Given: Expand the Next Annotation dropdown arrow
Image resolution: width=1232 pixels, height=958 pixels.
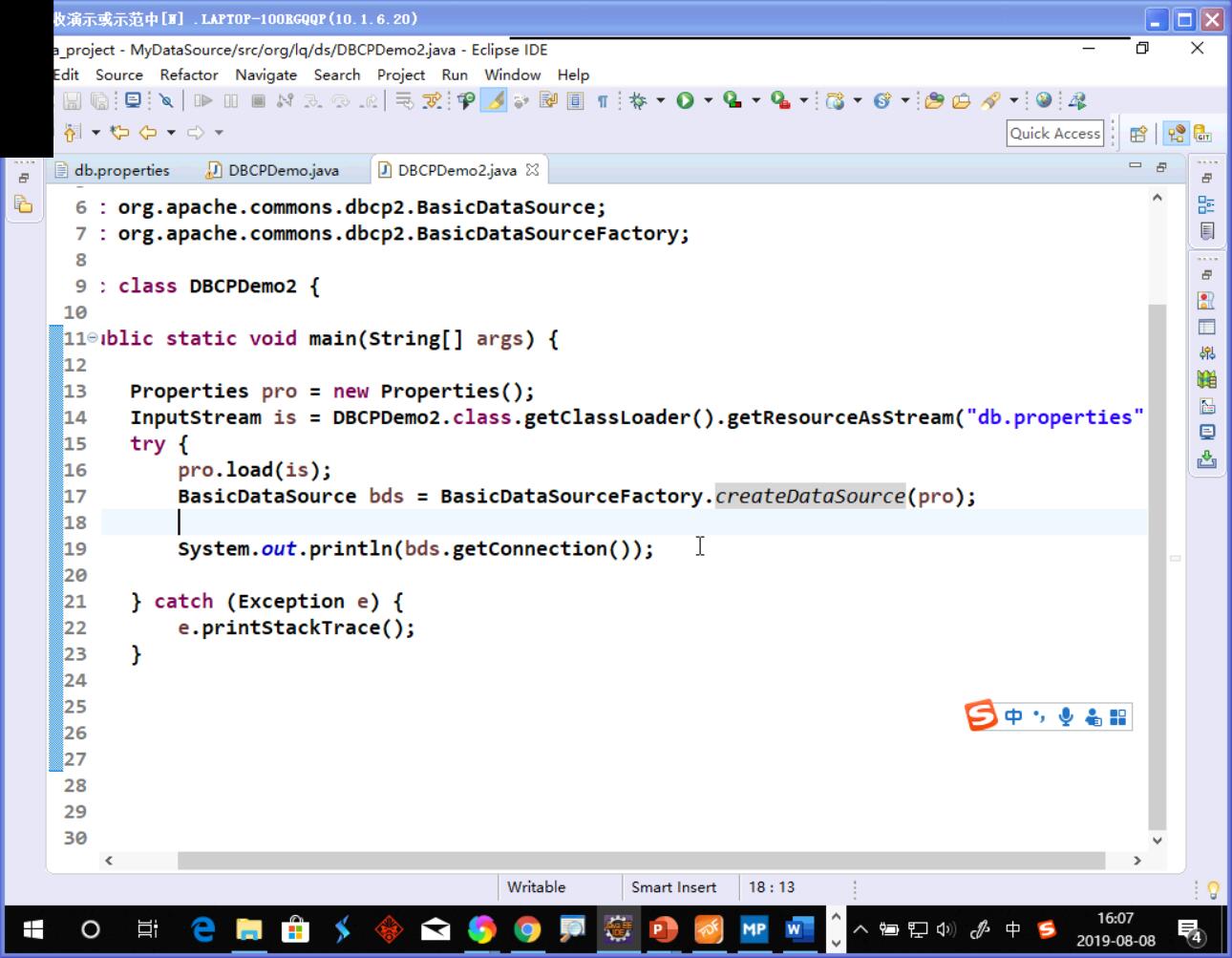Looking at the screenshot, I should (x=96, y=133).
